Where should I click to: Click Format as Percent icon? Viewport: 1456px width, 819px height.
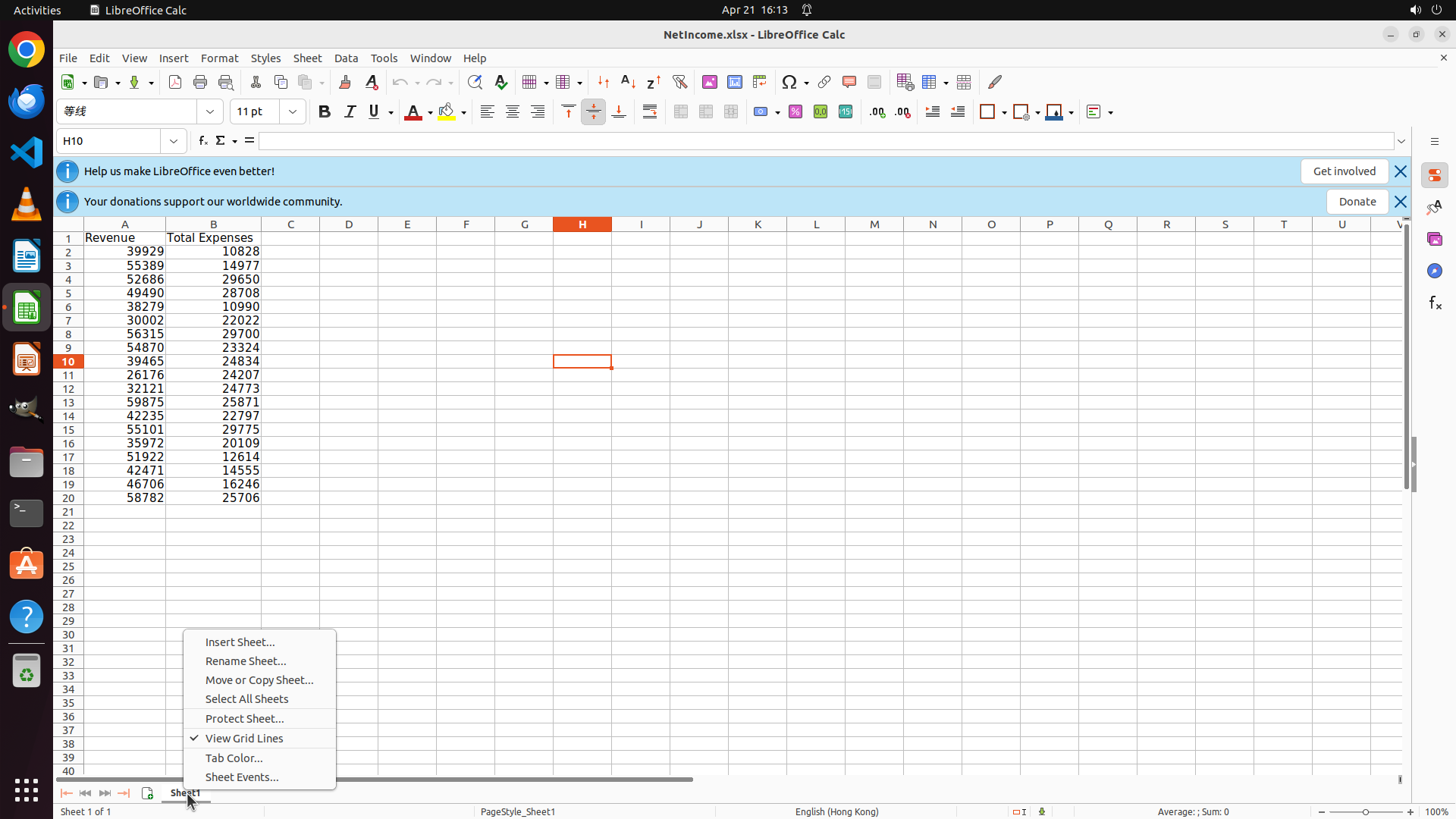[795, 112]
